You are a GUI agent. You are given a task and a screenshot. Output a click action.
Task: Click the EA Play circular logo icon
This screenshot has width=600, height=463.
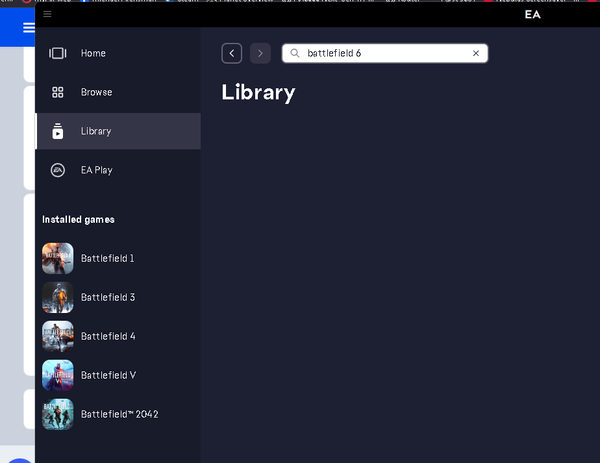[58, 170]
